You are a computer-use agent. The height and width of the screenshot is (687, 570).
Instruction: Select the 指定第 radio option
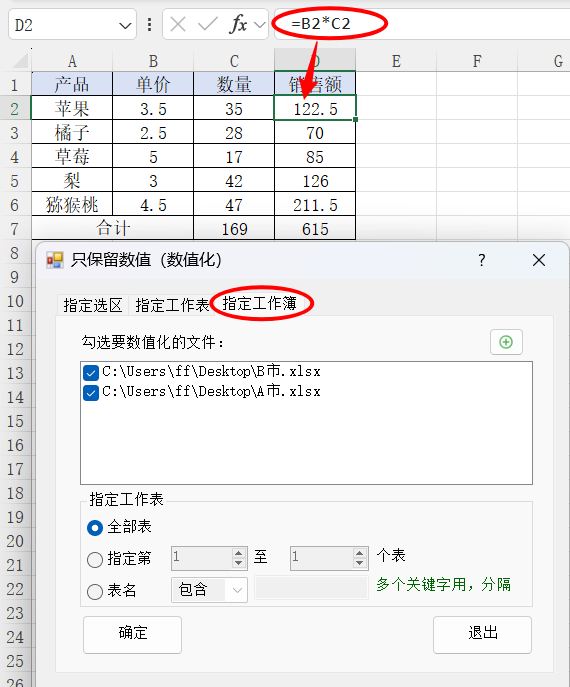[95, 560]
